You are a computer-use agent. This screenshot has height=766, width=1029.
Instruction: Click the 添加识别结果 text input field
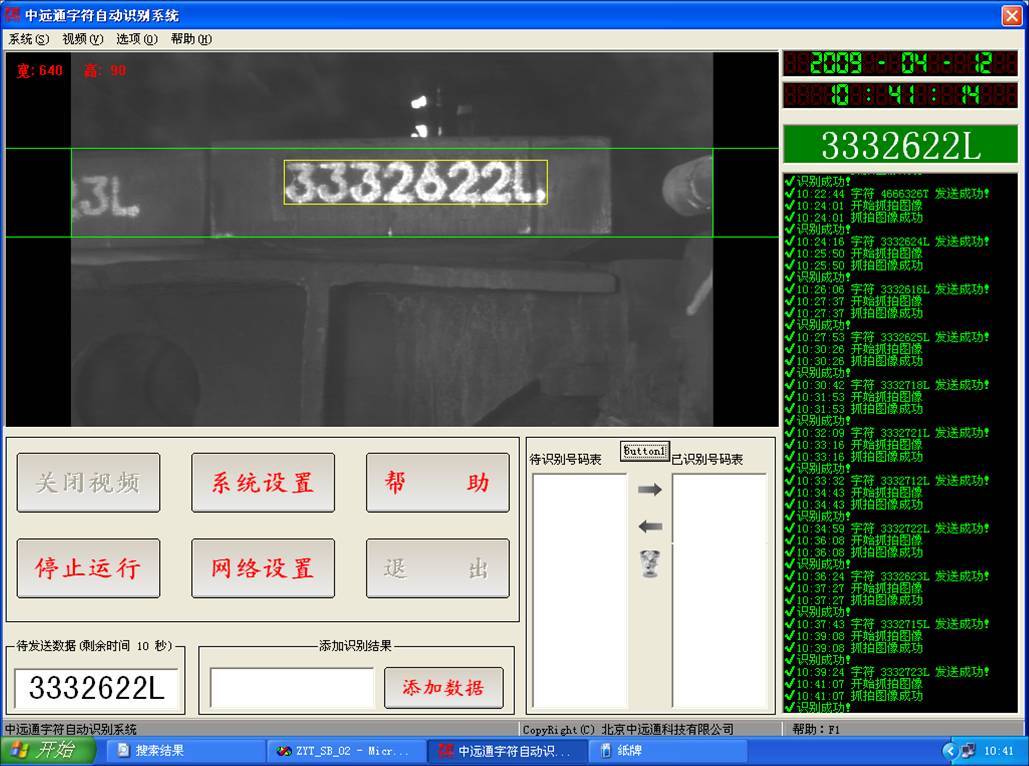pyautogui.click(x=292, y=688)
